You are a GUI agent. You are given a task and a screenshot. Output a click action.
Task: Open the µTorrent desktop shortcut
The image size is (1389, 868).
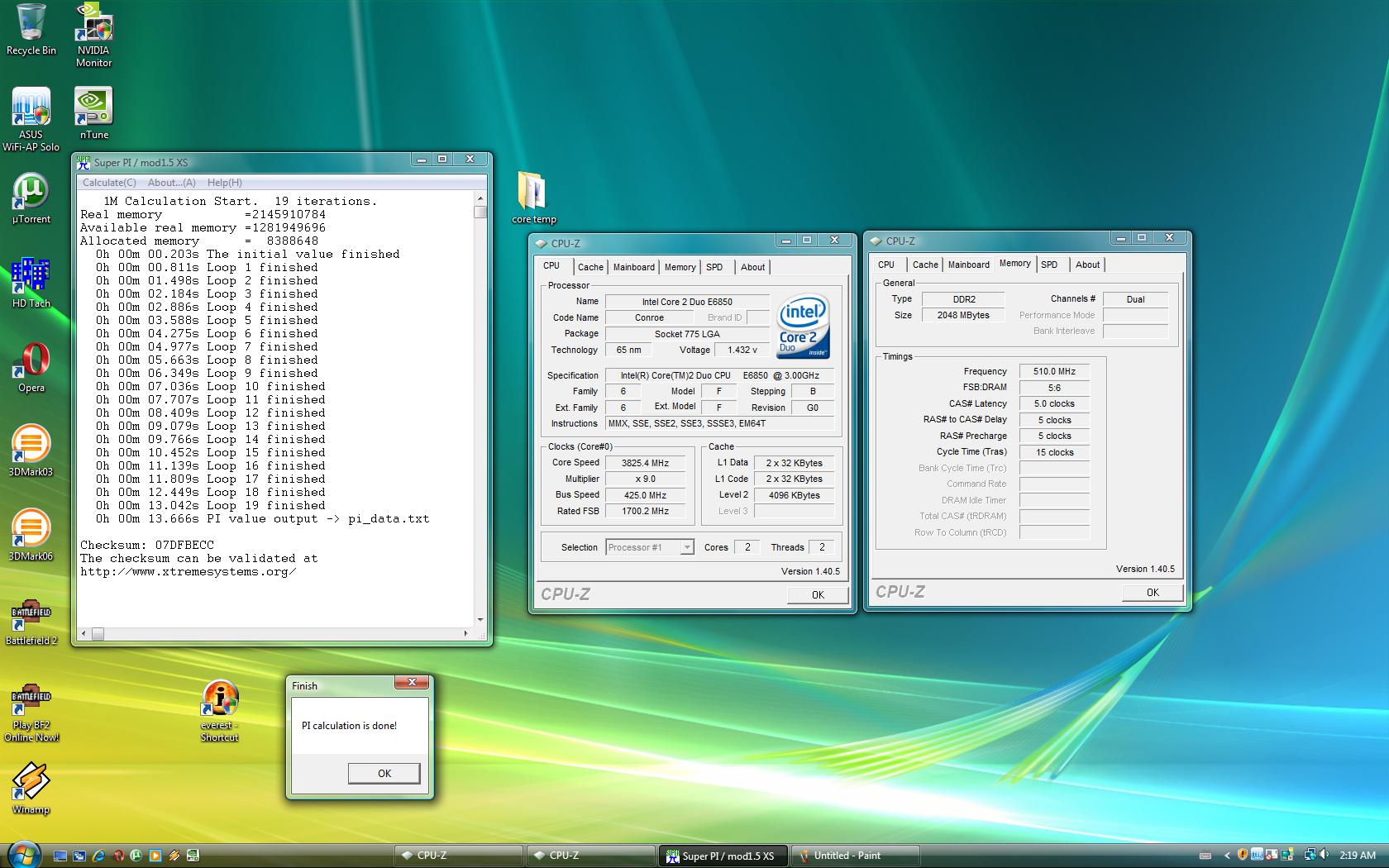[x=31, y=198]
